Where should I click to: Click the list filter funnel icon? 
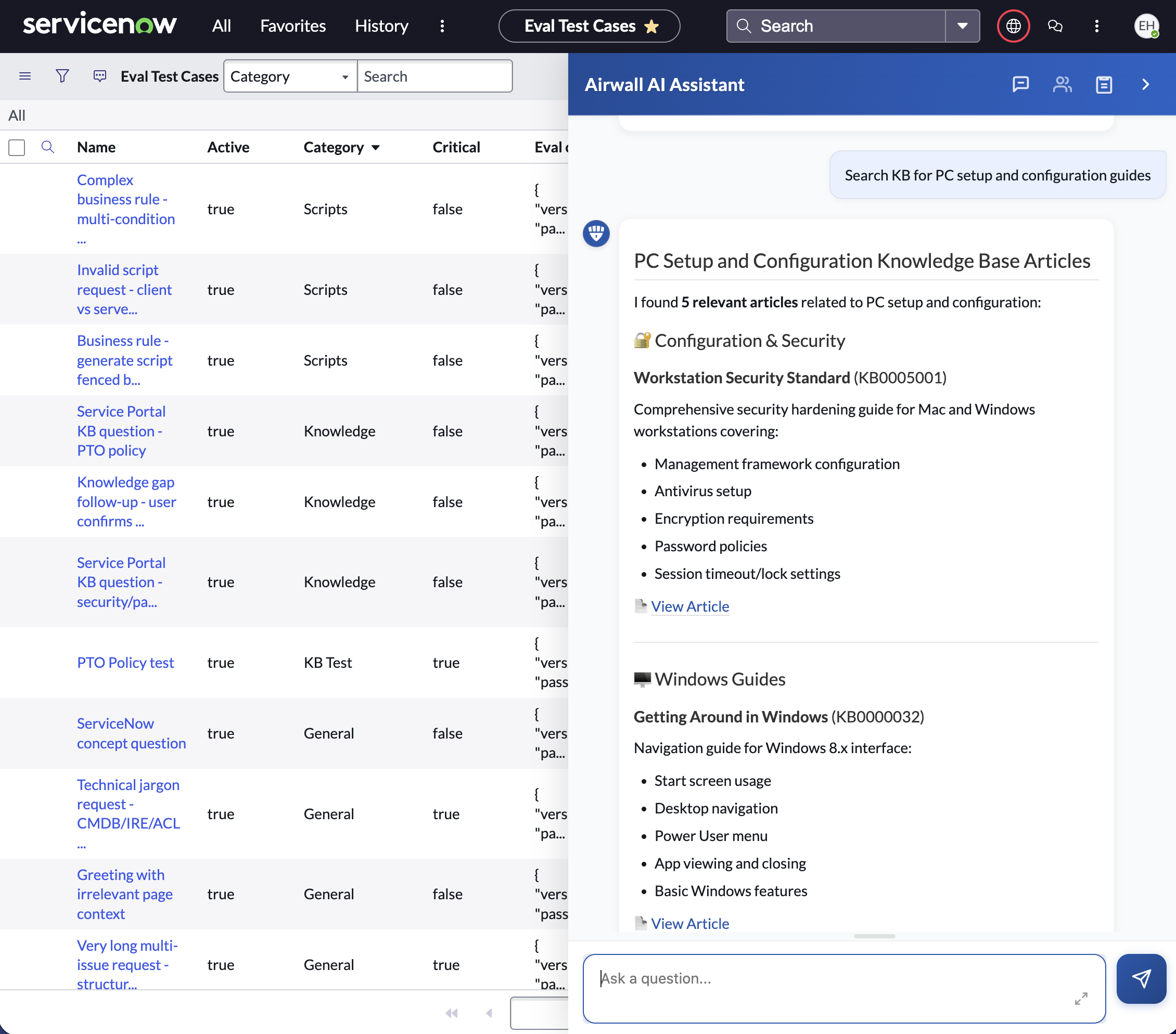(62, 76)
